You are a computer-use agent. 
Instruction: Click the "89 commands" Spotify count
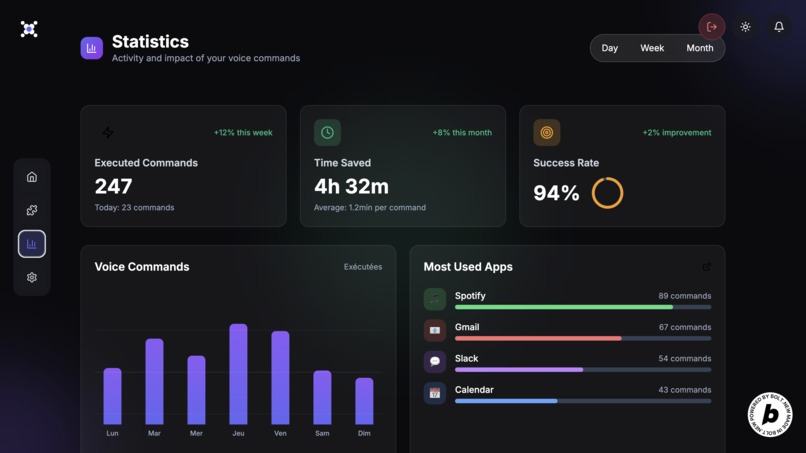tap(685, 296)
